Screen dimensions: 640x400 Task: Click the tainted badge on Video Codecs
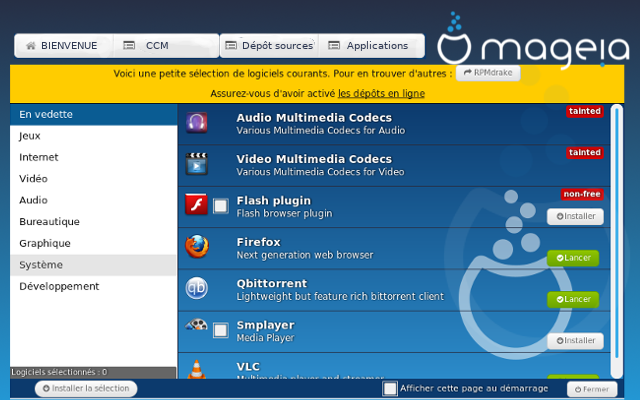[x=584, y=152]
